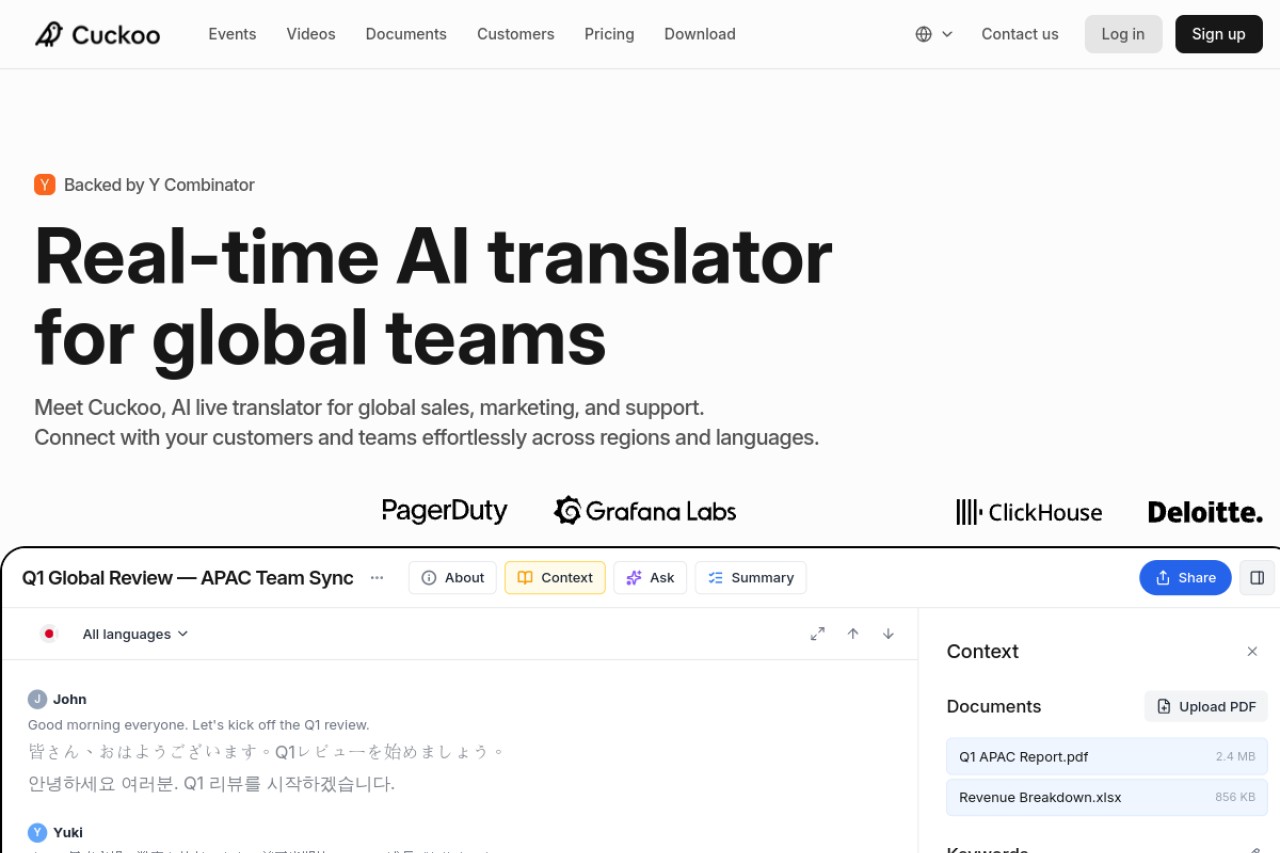The width and height of the screenshot is (1280, 853).
Task: Toggle the sidebar panel icon next to Share
Action: [1257, 578]
